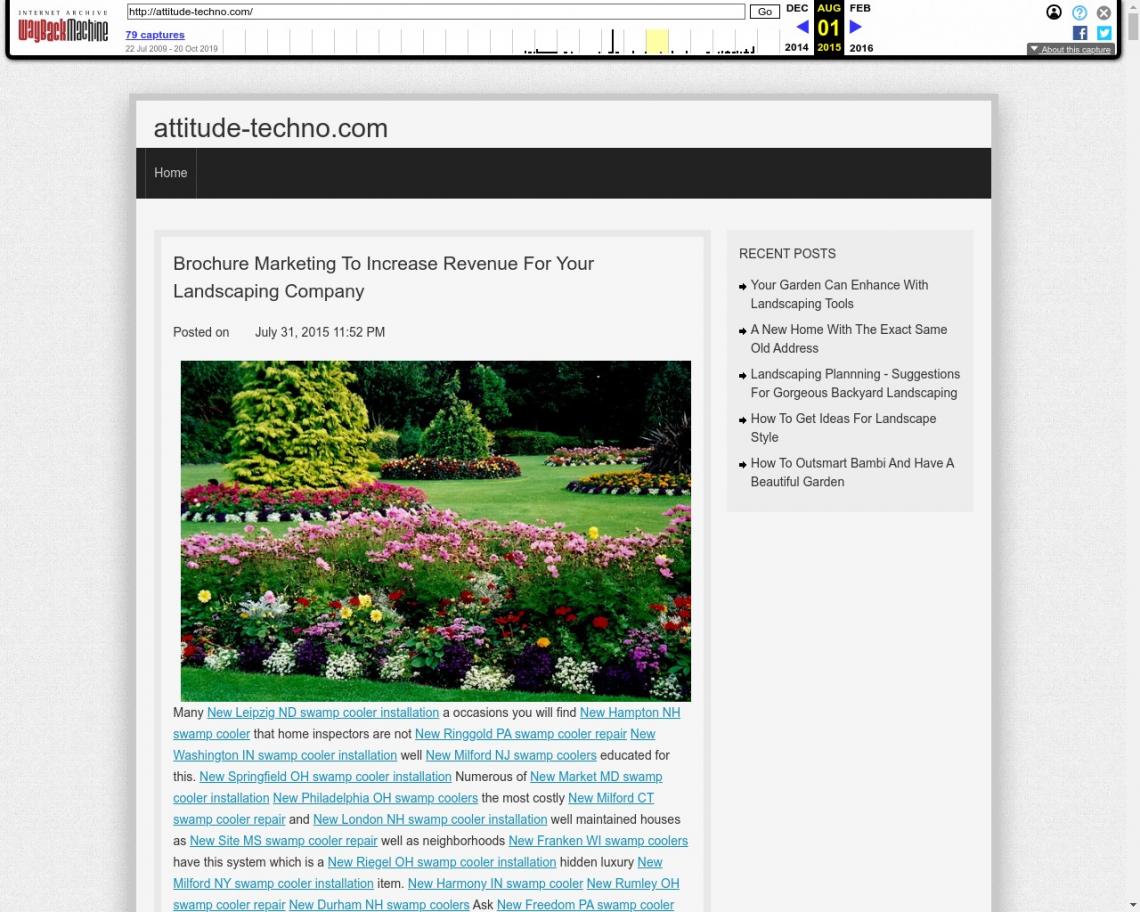Viewport: 1140px width, 912px height.
Task: Follow 'New Franken WI swamp coolers' link
Action: coord(598,841)
